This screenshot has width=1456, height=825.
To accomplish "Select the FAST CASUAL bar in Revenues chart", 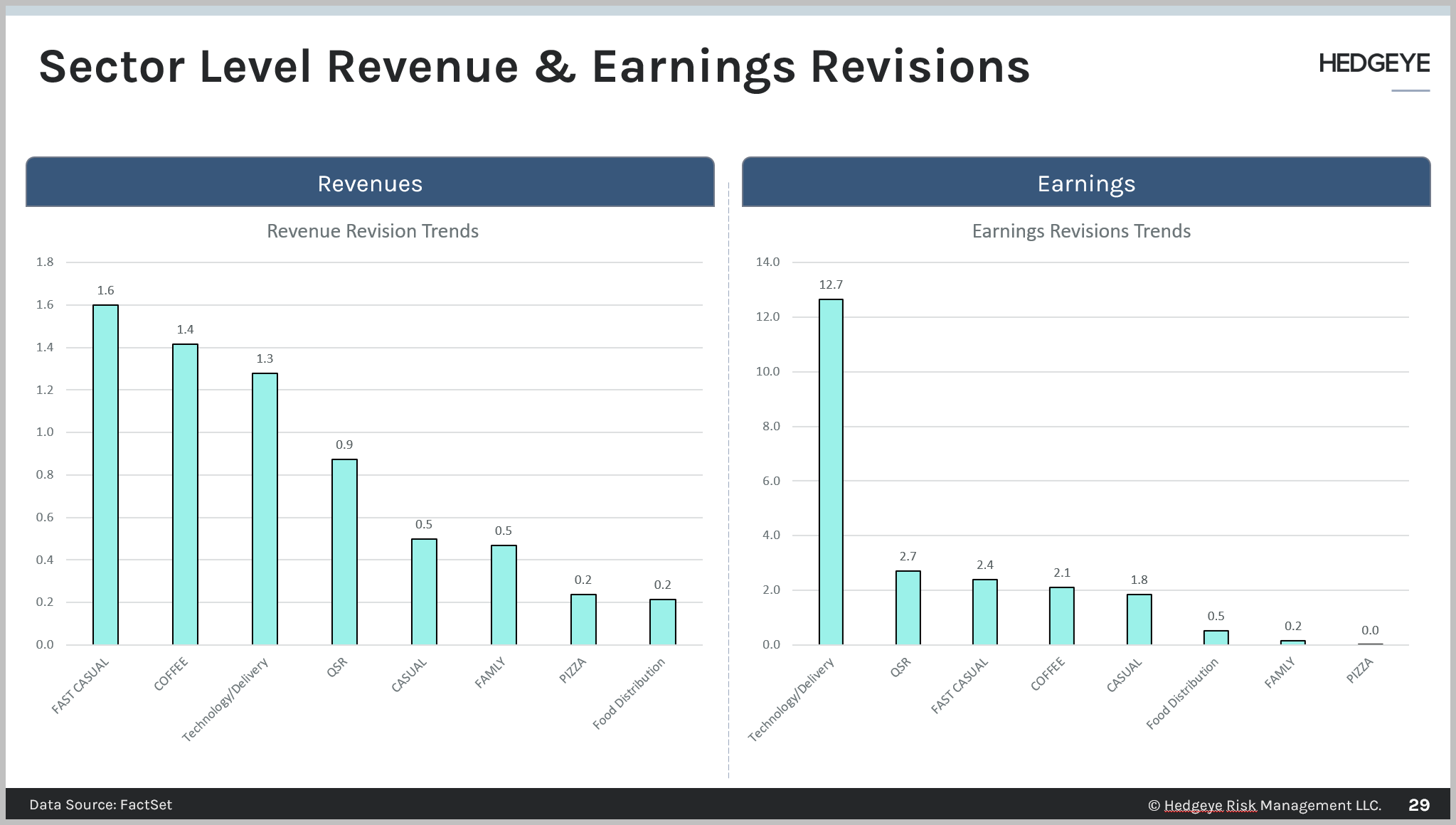I will pos(105,469).
